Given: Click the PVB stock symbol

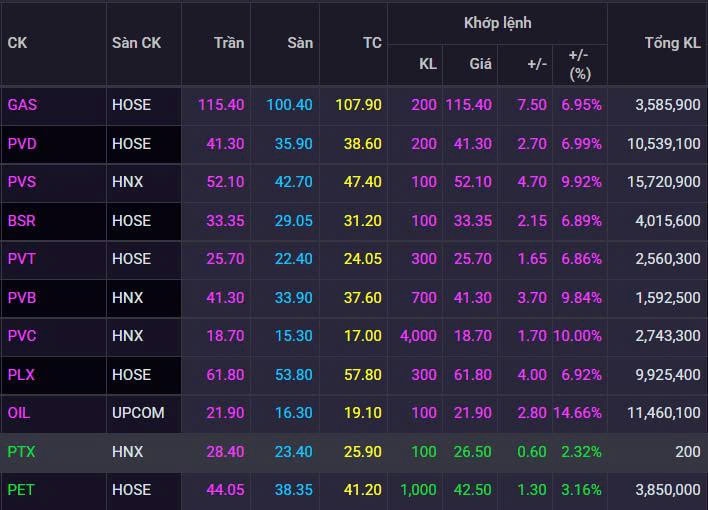Looking at the screenshot, I should [x=22, y=298].
